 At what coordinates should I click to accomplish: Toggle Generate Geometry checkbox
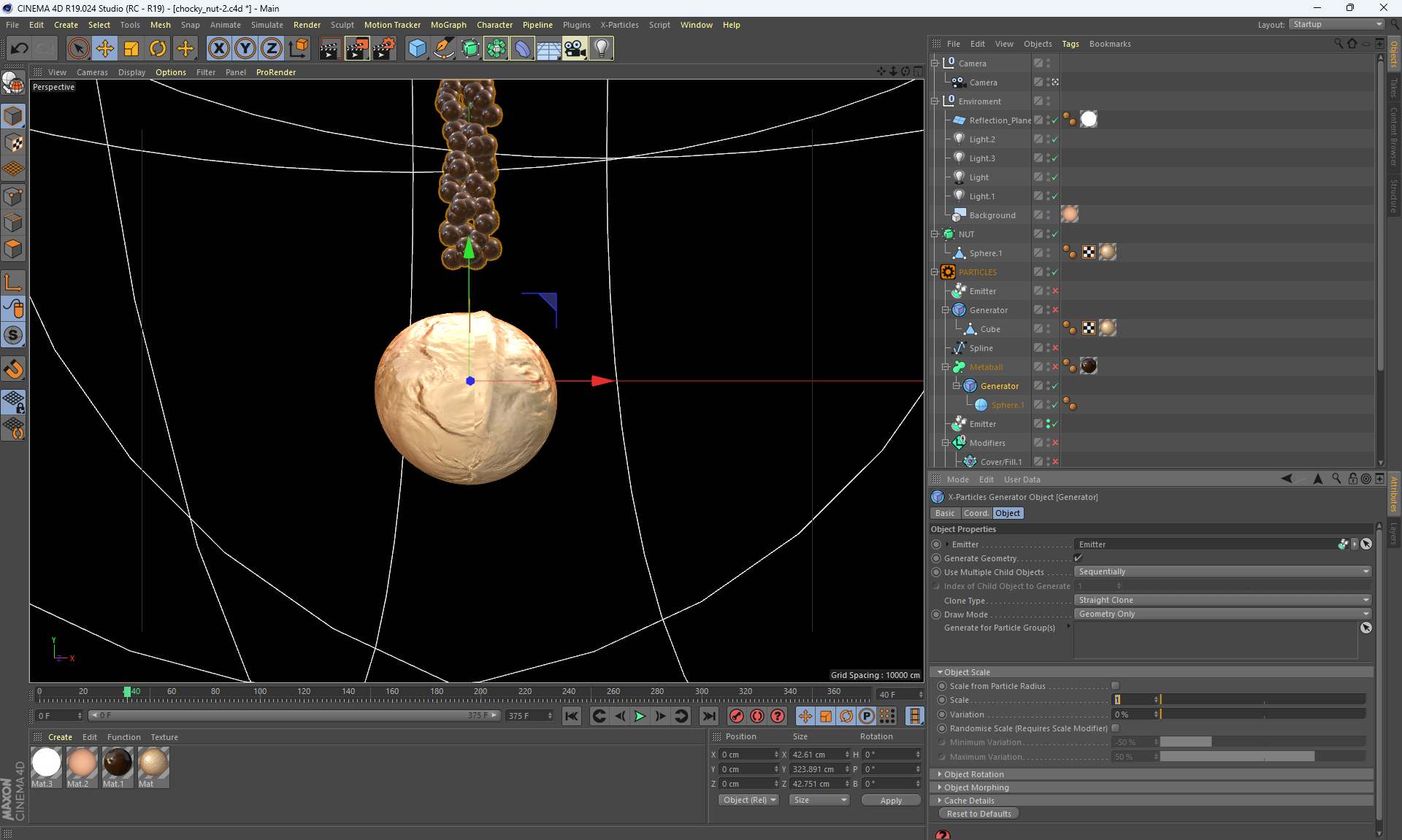1079,558
